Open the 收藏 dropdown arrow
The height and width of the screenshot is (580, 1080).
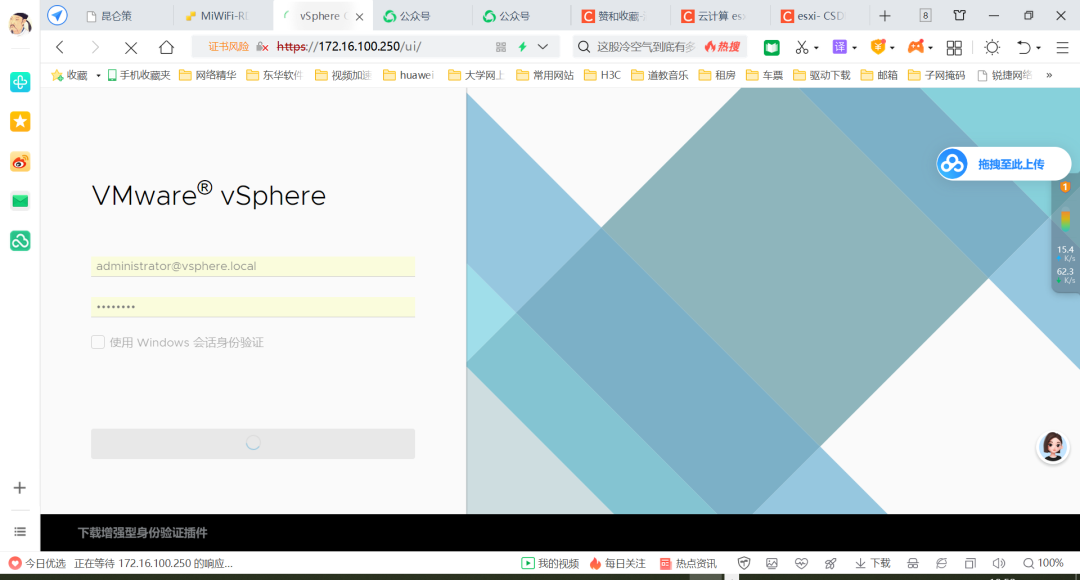pyautogui.click(x=98, y=75)
